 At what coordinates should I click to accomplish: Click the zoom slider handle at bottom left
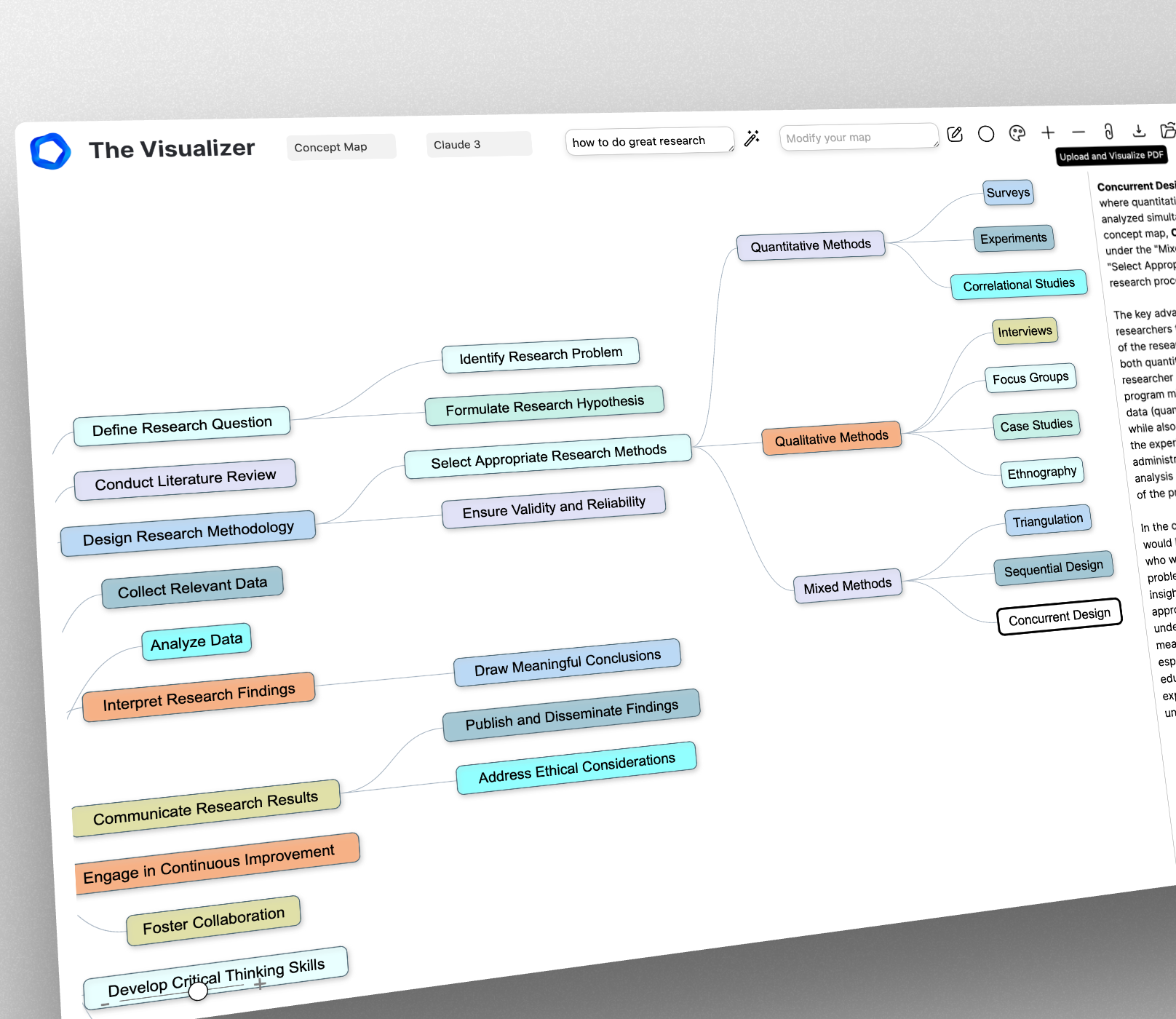point(196,991)
